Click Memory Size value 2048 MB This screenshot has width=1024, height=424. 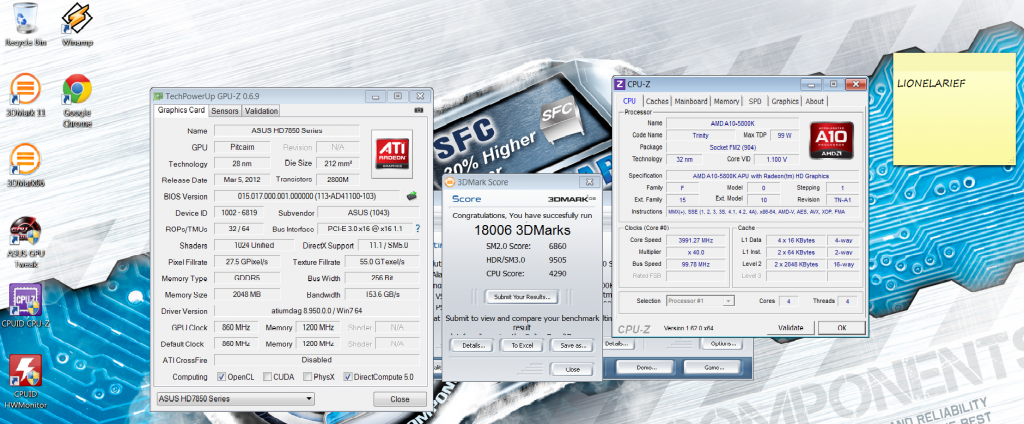[x=246, y=295]
